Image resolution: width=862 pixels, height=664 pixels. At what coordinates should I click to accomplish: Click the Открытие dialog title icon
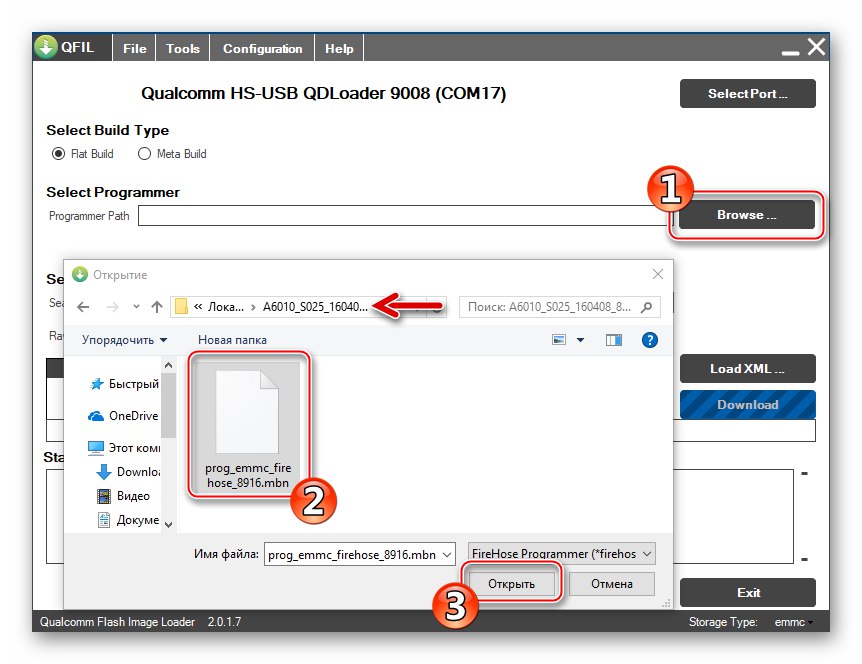pyautogui.click(x=80, y=274)
